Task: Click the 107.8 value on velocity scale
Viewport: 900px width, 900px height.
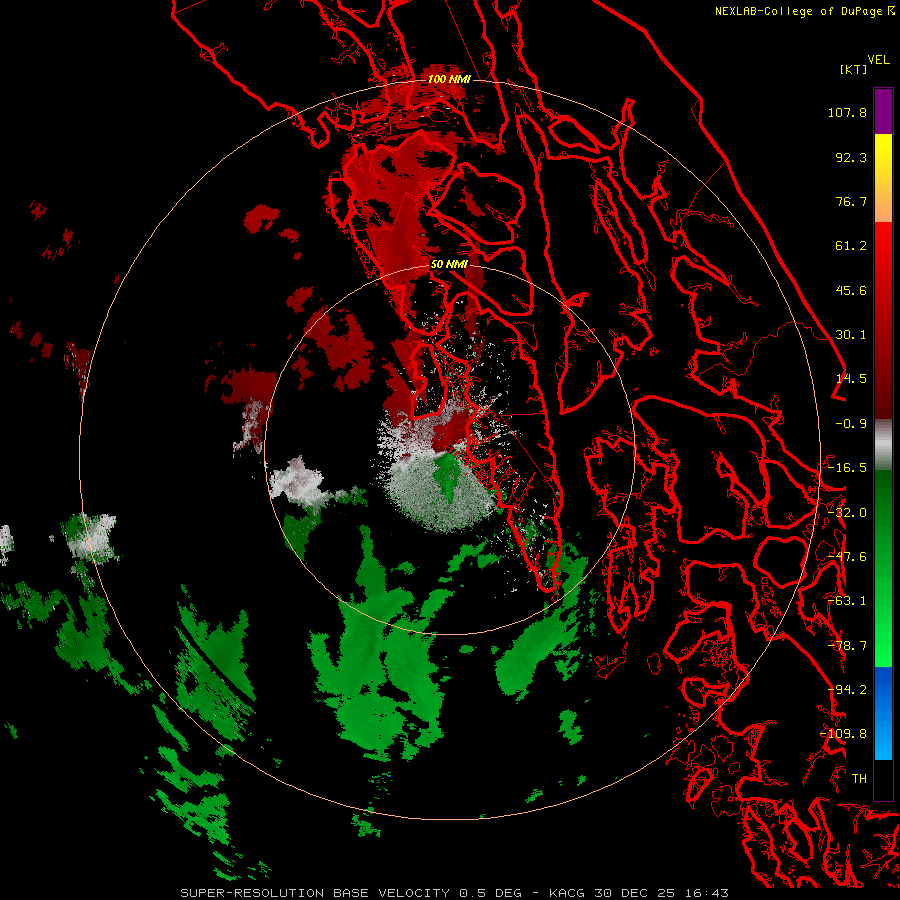Action: pos(847,112)
